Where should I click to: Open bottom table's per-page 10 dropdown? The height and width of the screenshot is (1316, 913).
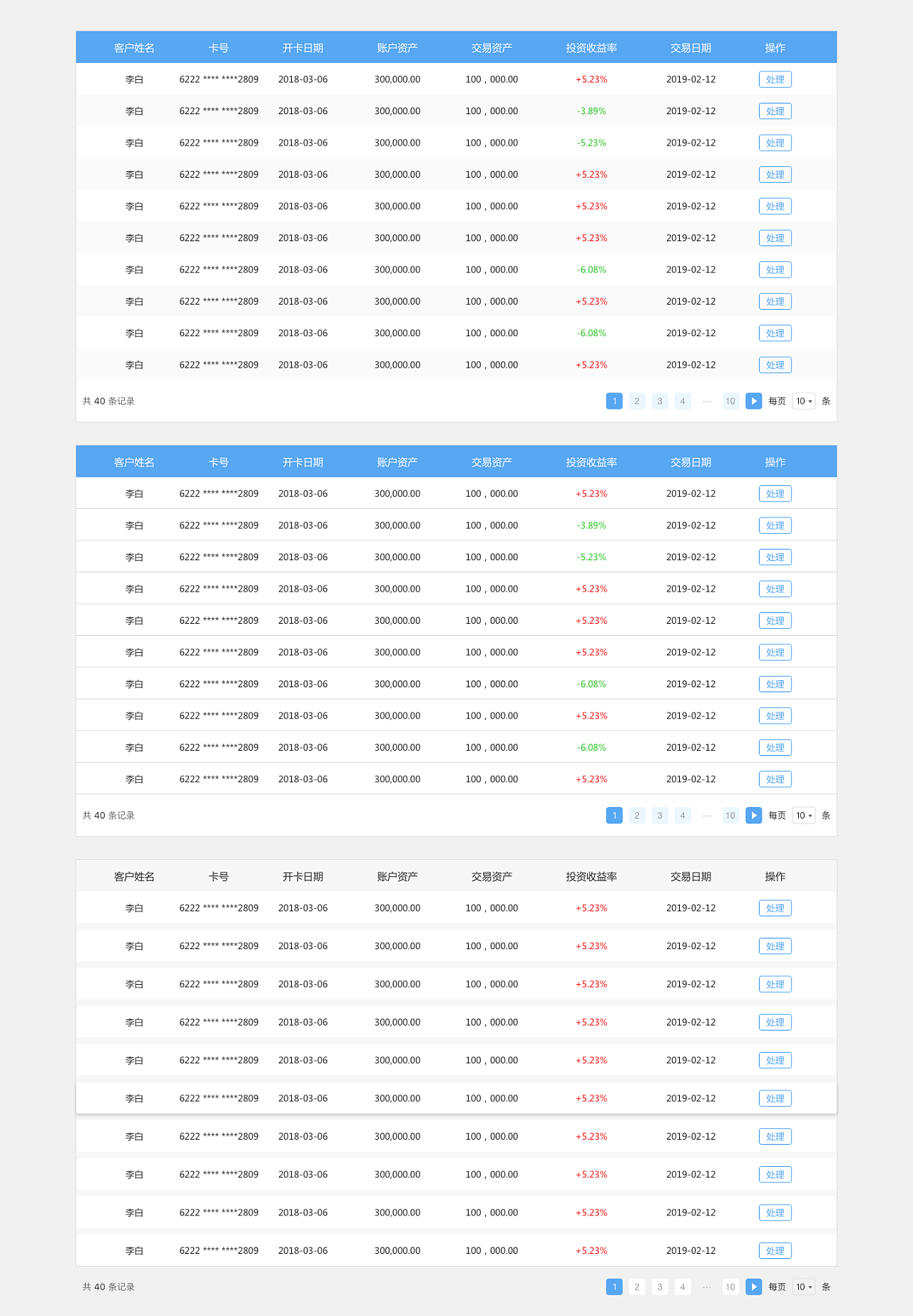804,1287
